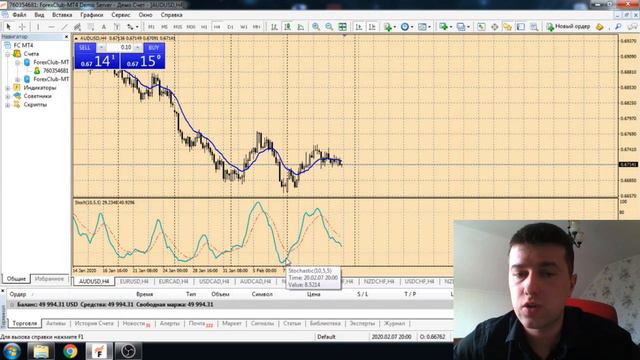Toggle the MN timeframe button

pos(256,27)
